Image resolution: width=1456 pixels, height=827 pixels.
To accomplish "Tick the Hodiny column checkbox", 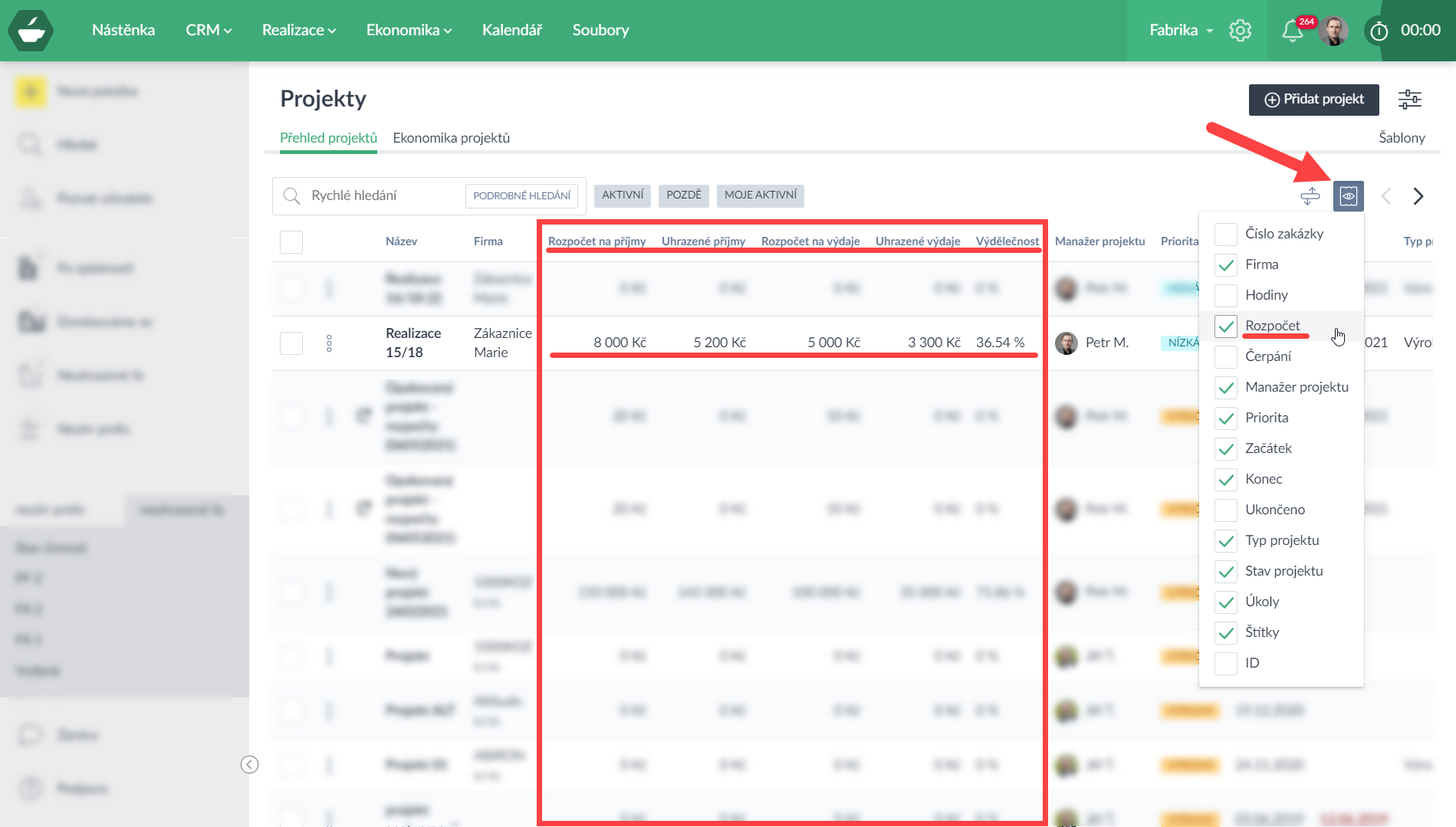I will [x=1226, y=295].
